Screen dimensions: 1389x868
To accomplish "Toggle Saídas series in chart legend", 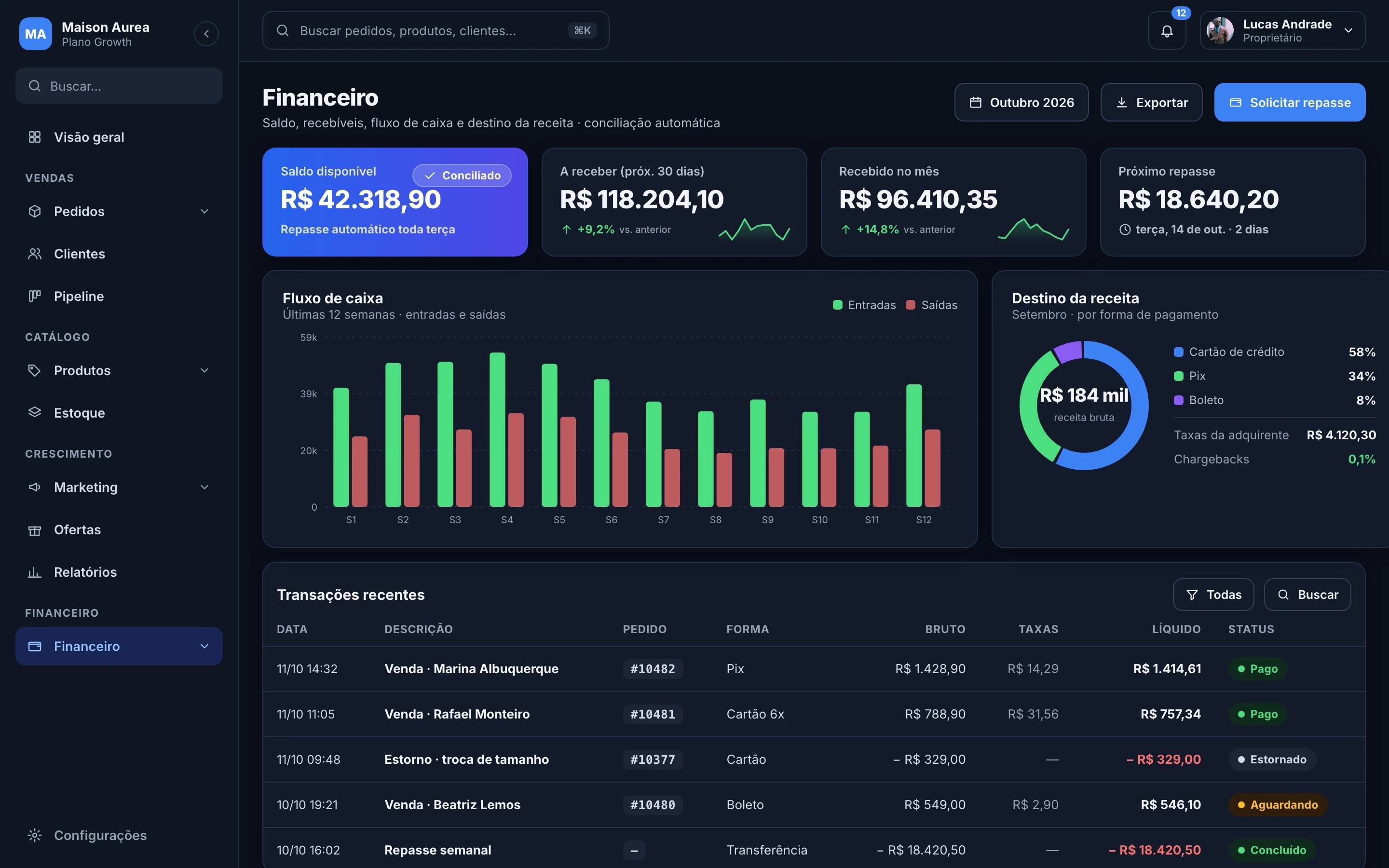I will [x=931, y=305].
